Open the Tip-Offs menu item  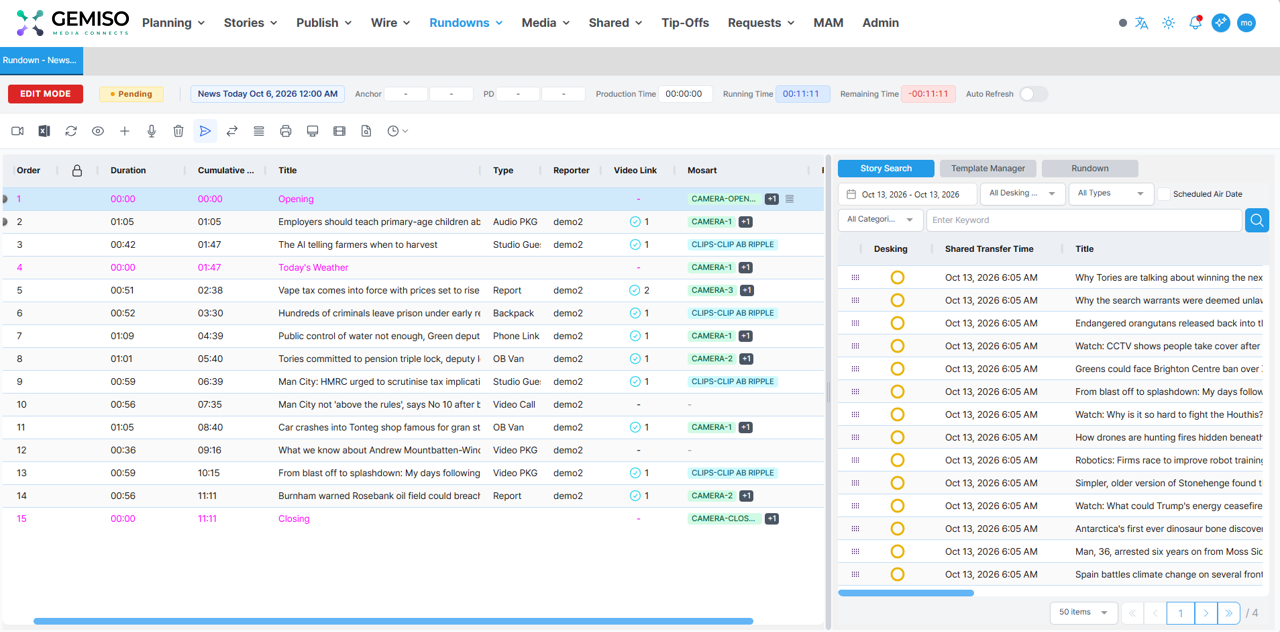click(x=685, y=23)
